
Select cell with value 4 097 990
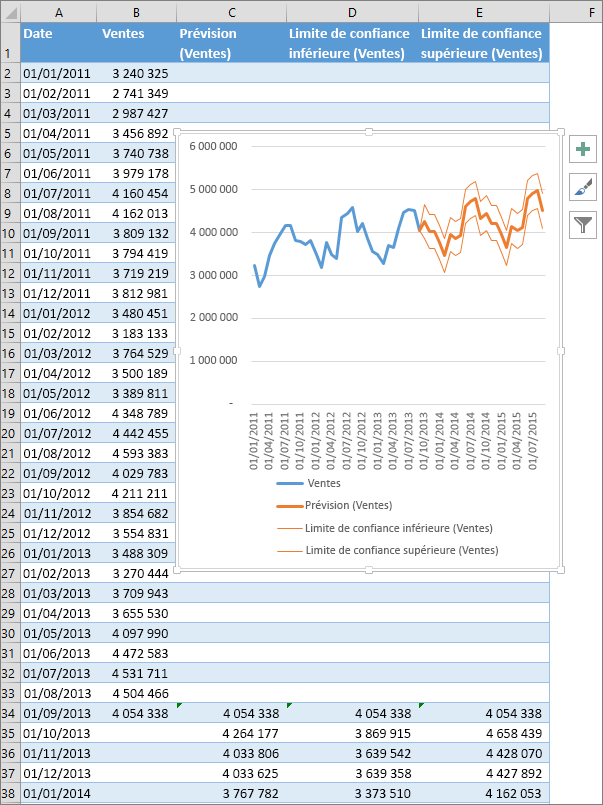tap(136, 633)
